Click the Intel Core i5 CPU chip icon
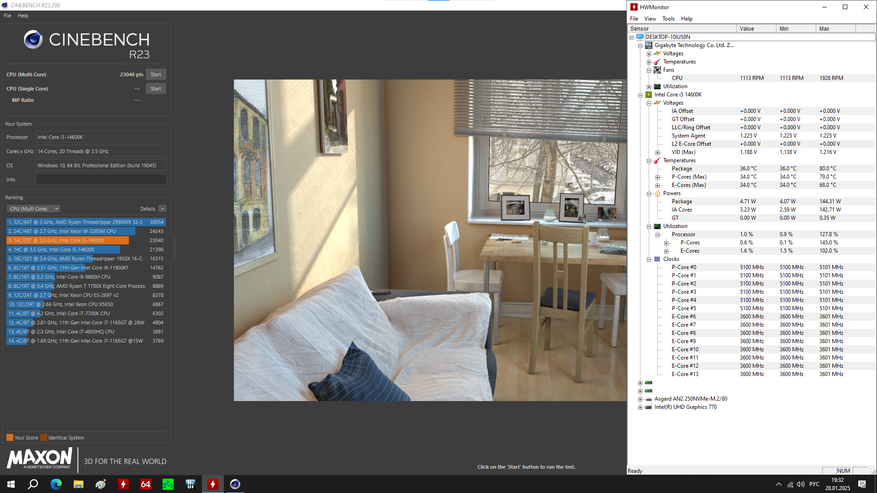The height and width of the screenshot is (493, 877). tap(649, 95)
